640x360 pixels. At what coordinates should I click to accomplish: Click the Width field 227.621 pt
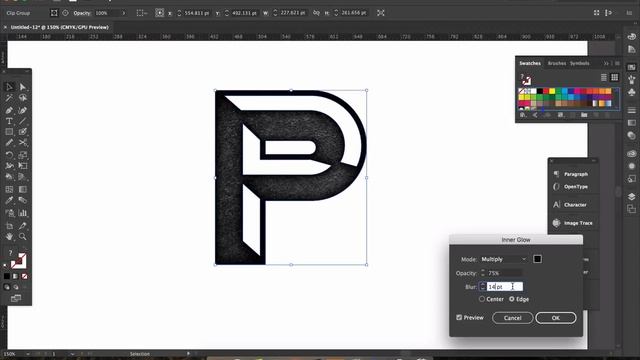tap(293, 13)
